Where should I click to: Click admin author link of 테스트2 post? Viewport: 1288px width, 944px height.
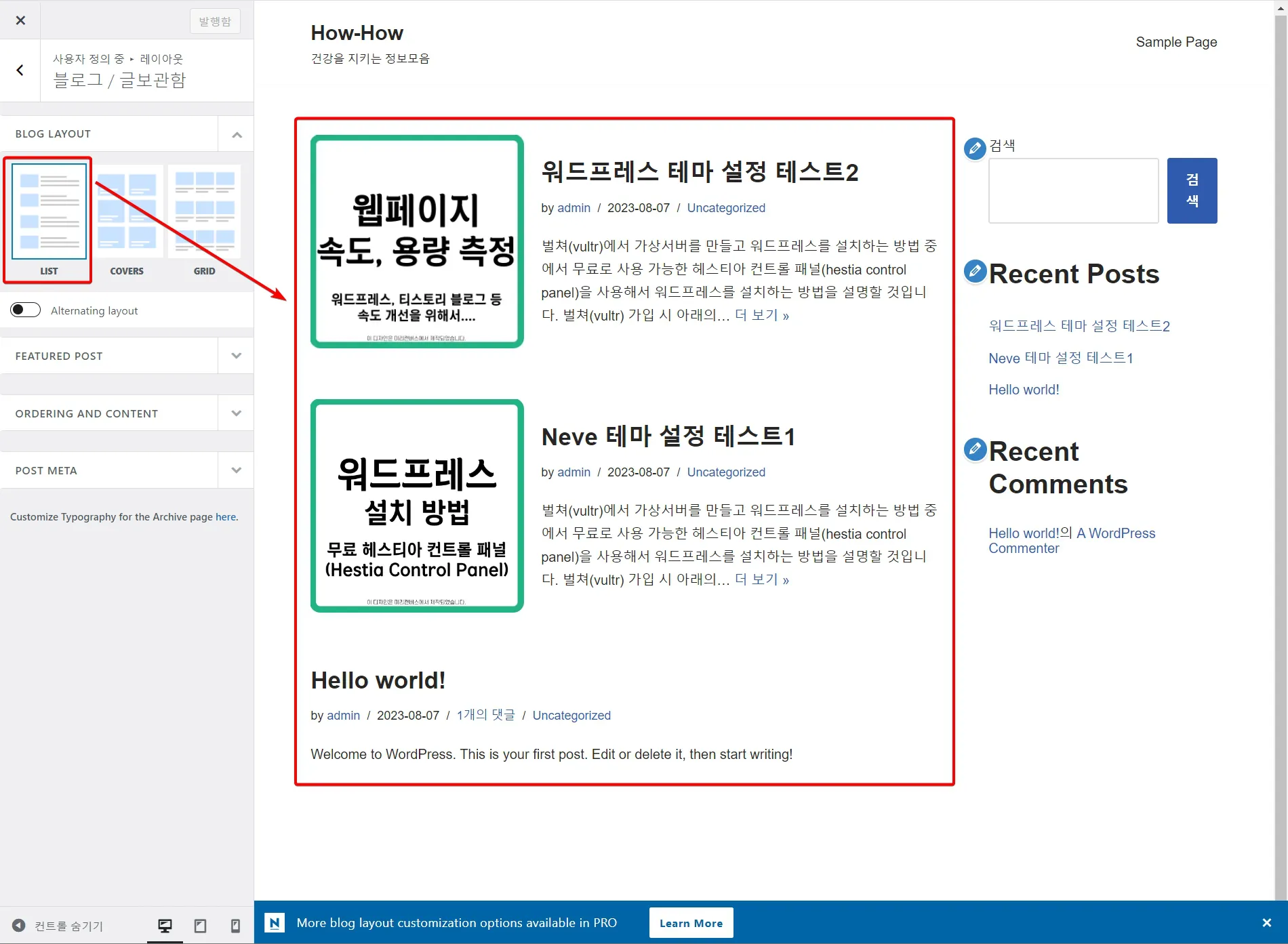574,208
